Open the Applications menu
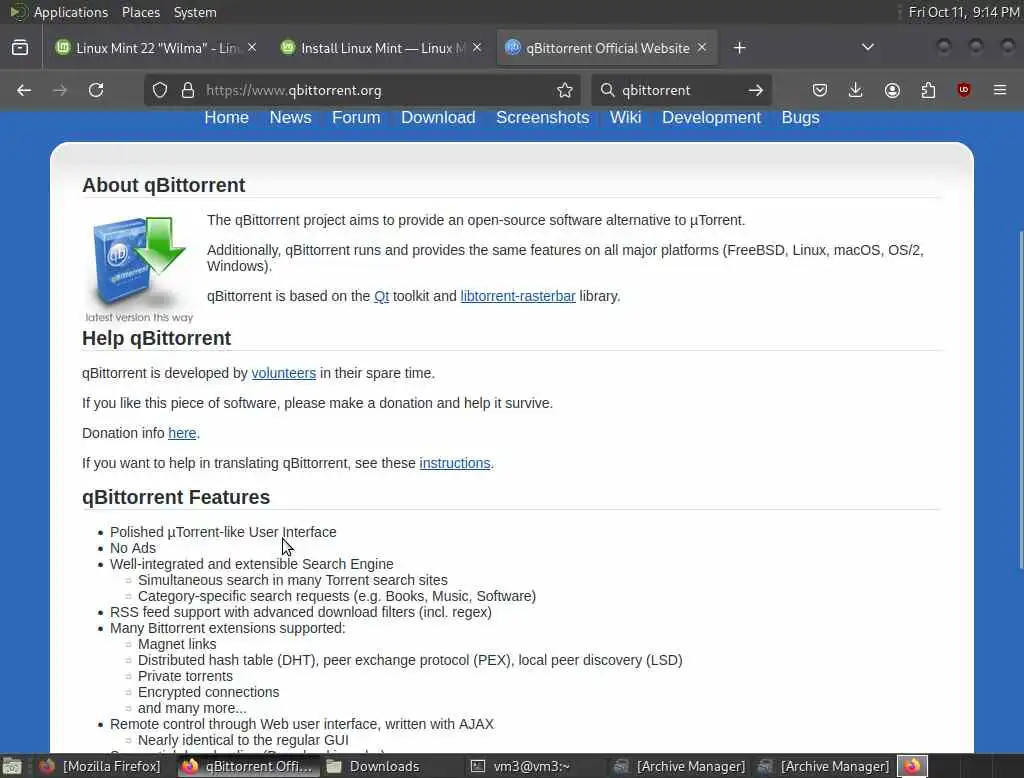The width and height of the screenshot is (1024, 778). tap(71, 12)
